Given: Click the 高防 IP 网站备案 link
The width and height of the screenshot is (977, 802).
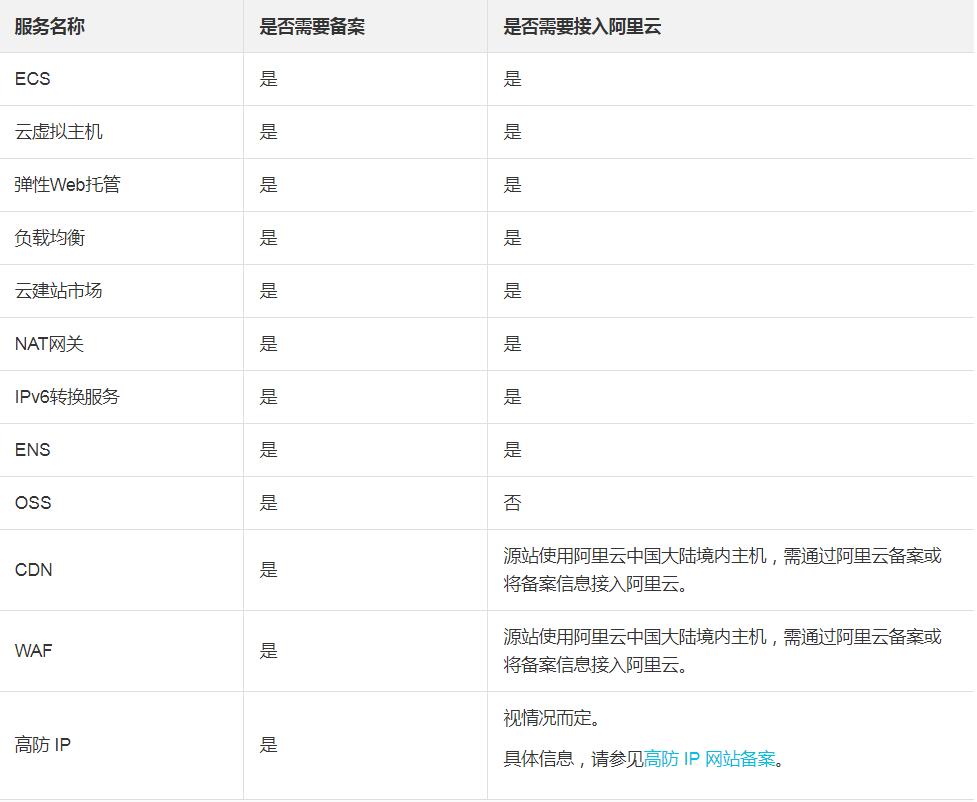Looking at the screenshot, I should tap(716, 761).
